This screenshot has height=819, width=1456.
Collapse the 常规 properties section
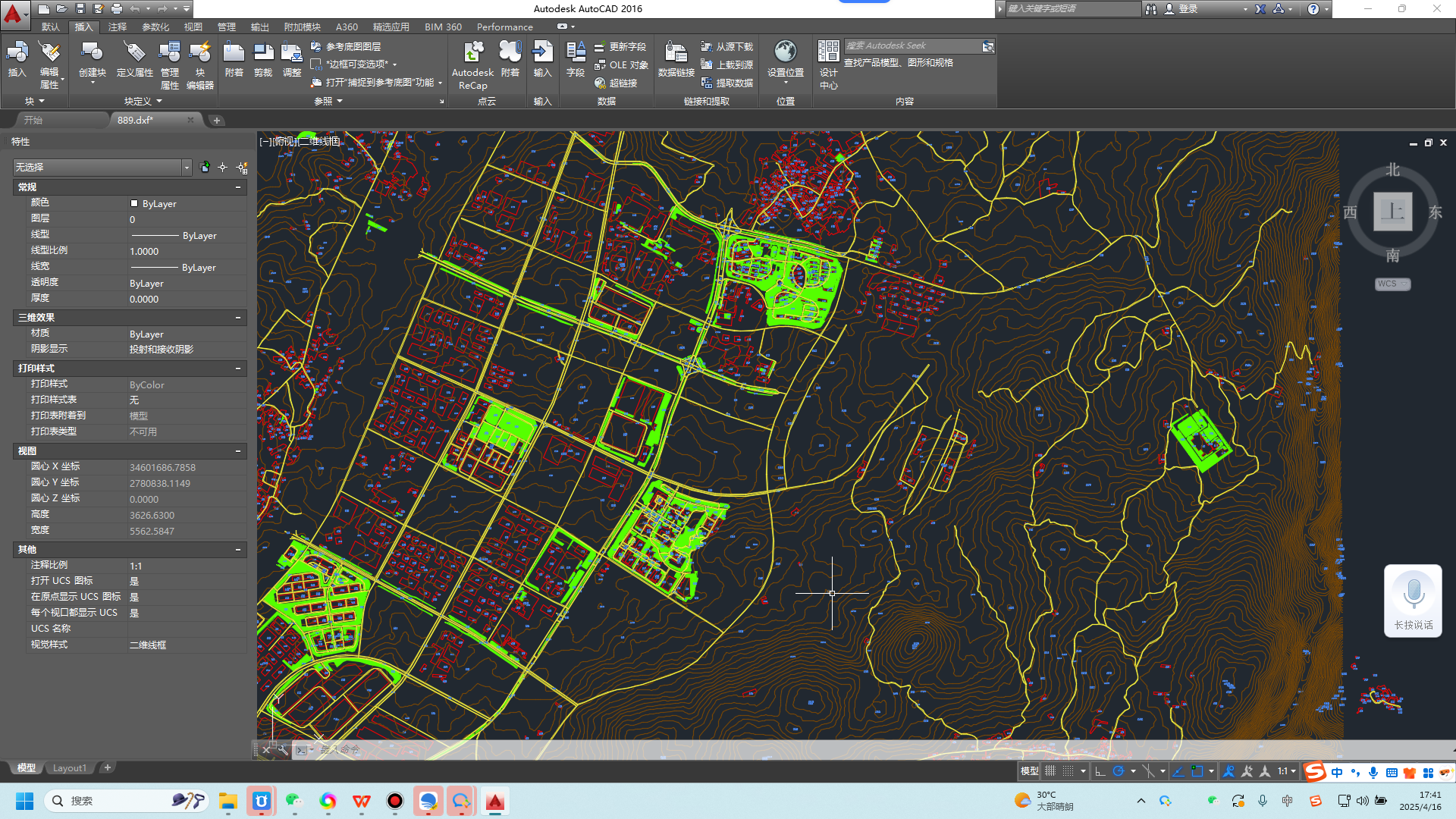(238, 187)
